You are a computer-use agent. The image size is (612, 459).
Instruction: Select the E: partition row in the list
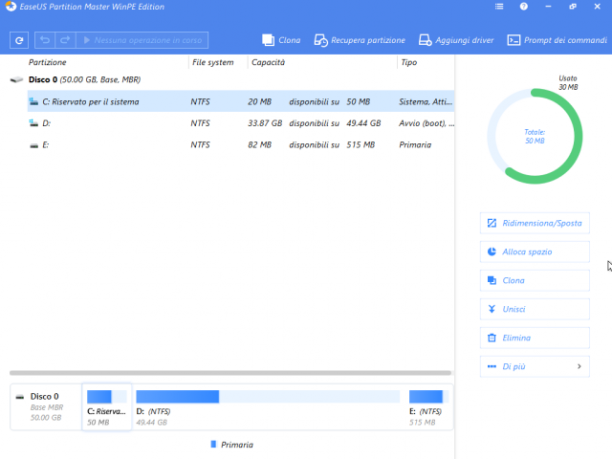tap(241, 145)
